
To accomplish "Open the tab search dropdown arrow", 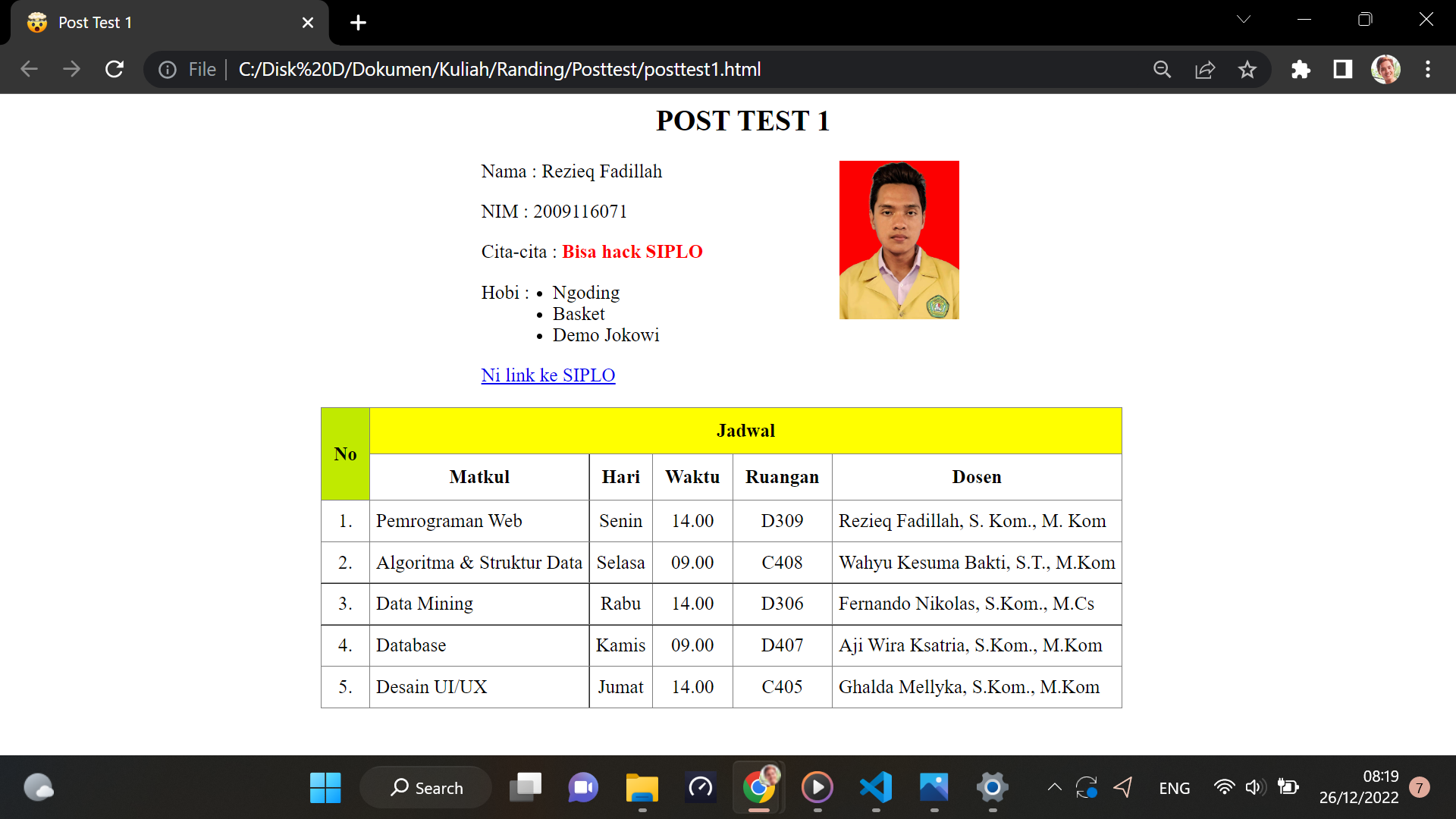I will 1243,18.
